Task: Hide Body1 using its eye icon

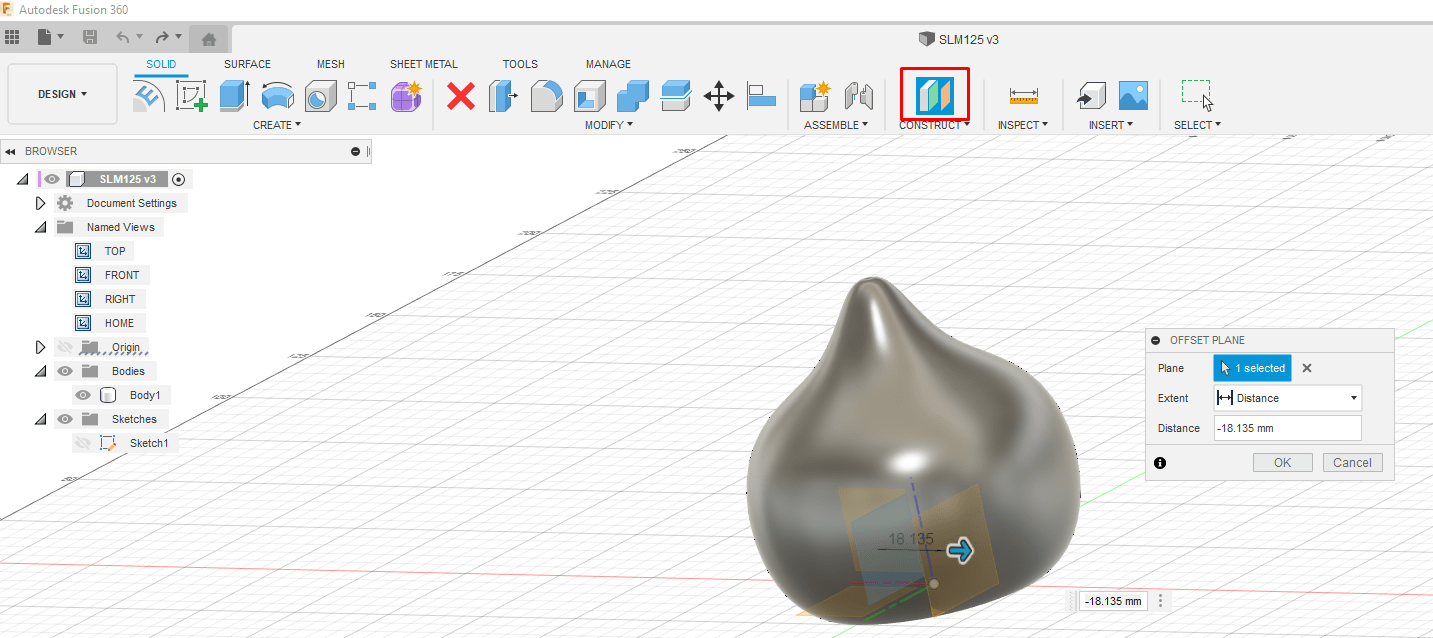Action: [x=83, y=395]
